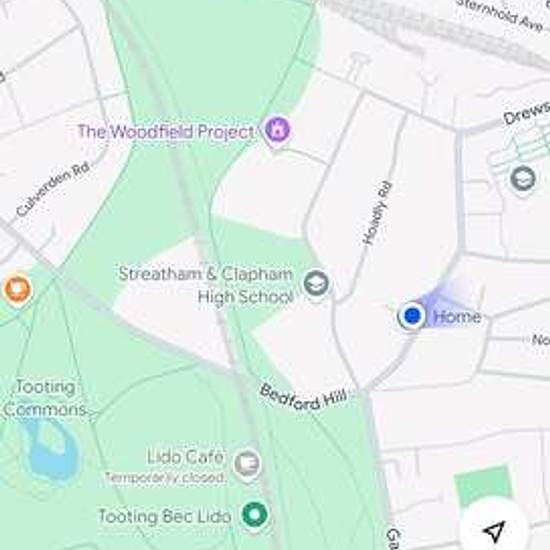Tap the blue pond in Tooting Commons
Screen dimensions: 550x550
click(x=52, y=449)
